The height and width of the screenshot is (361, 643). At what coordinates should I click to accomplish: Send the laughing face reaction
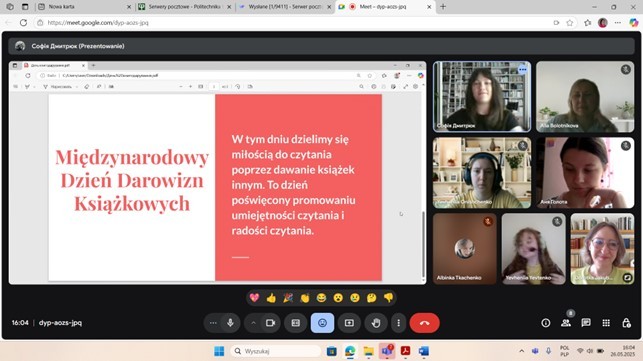coord(321,298)
